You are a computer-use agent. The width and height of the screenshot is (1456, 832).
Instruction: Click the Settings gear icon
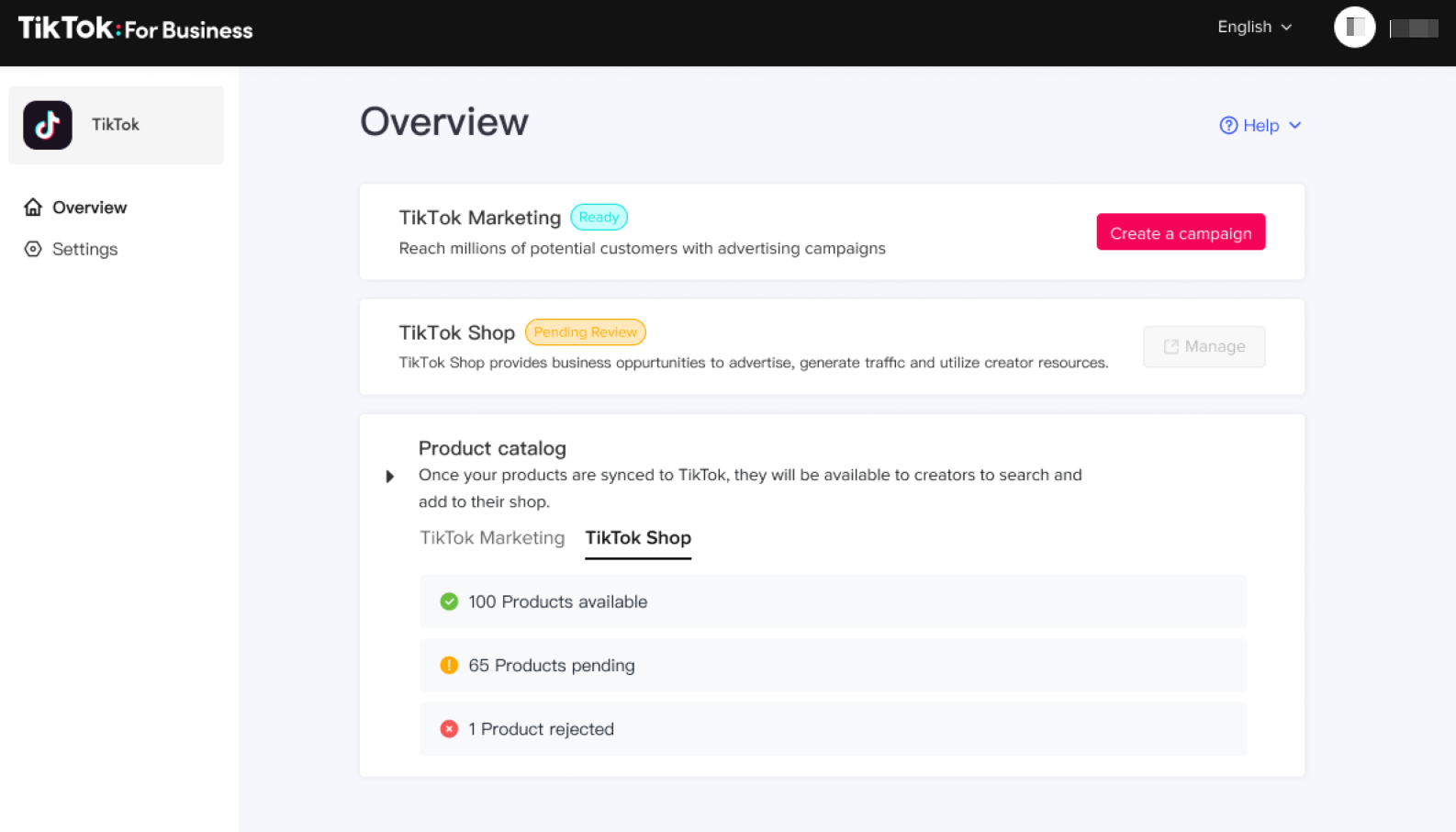(33, 249)
